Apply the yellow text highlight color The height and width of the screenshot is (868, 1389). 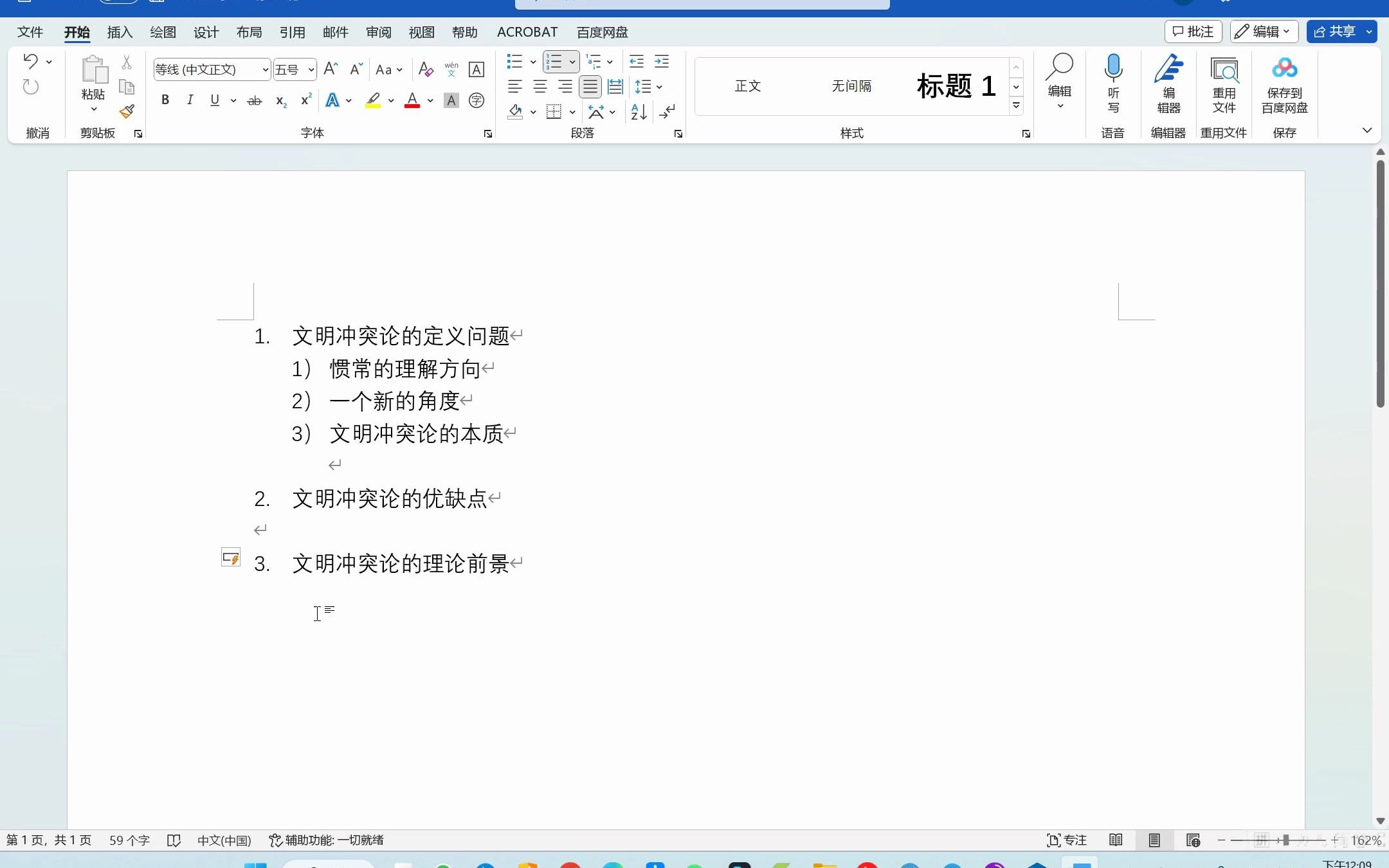(x=373, y=100)
